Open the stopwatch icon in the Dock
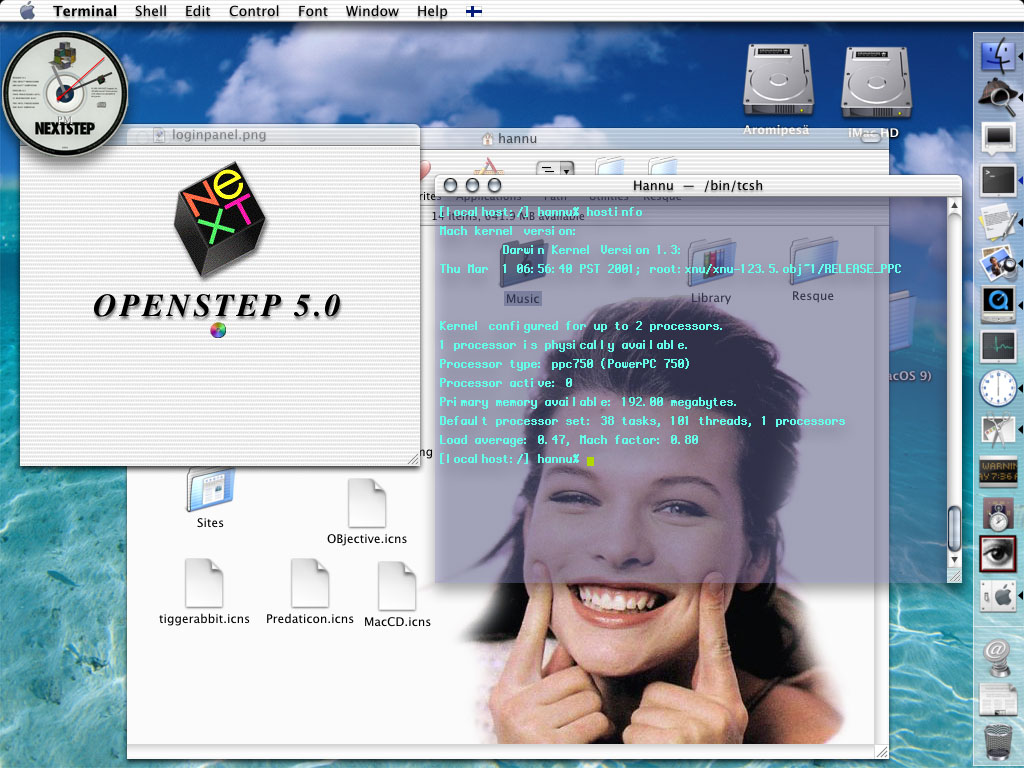The image size is (1024, 768). [x=998, y=513]
